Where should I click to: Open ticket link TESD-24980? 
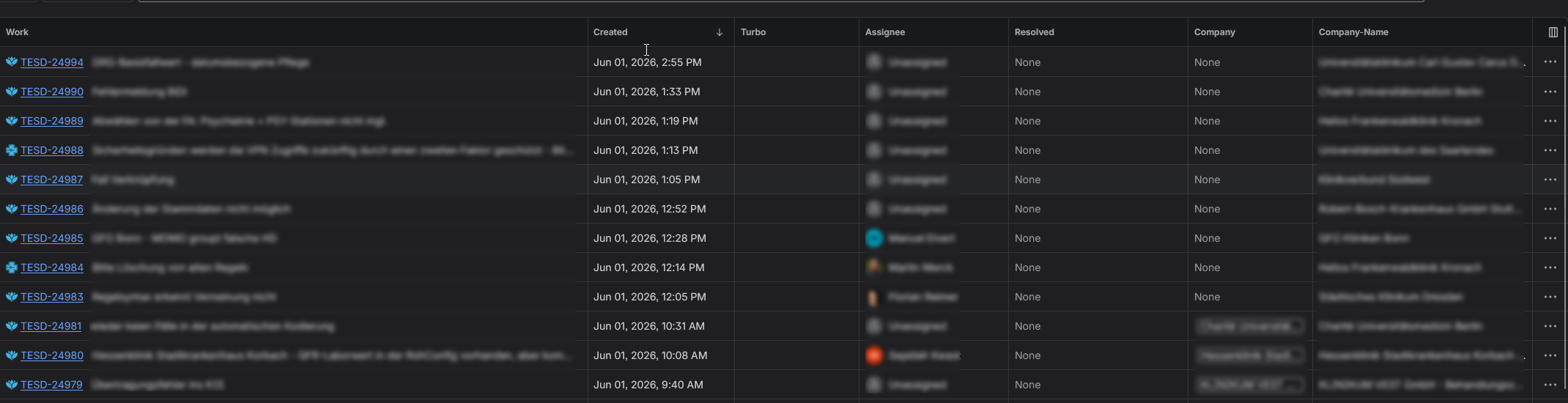click(52, 355)
